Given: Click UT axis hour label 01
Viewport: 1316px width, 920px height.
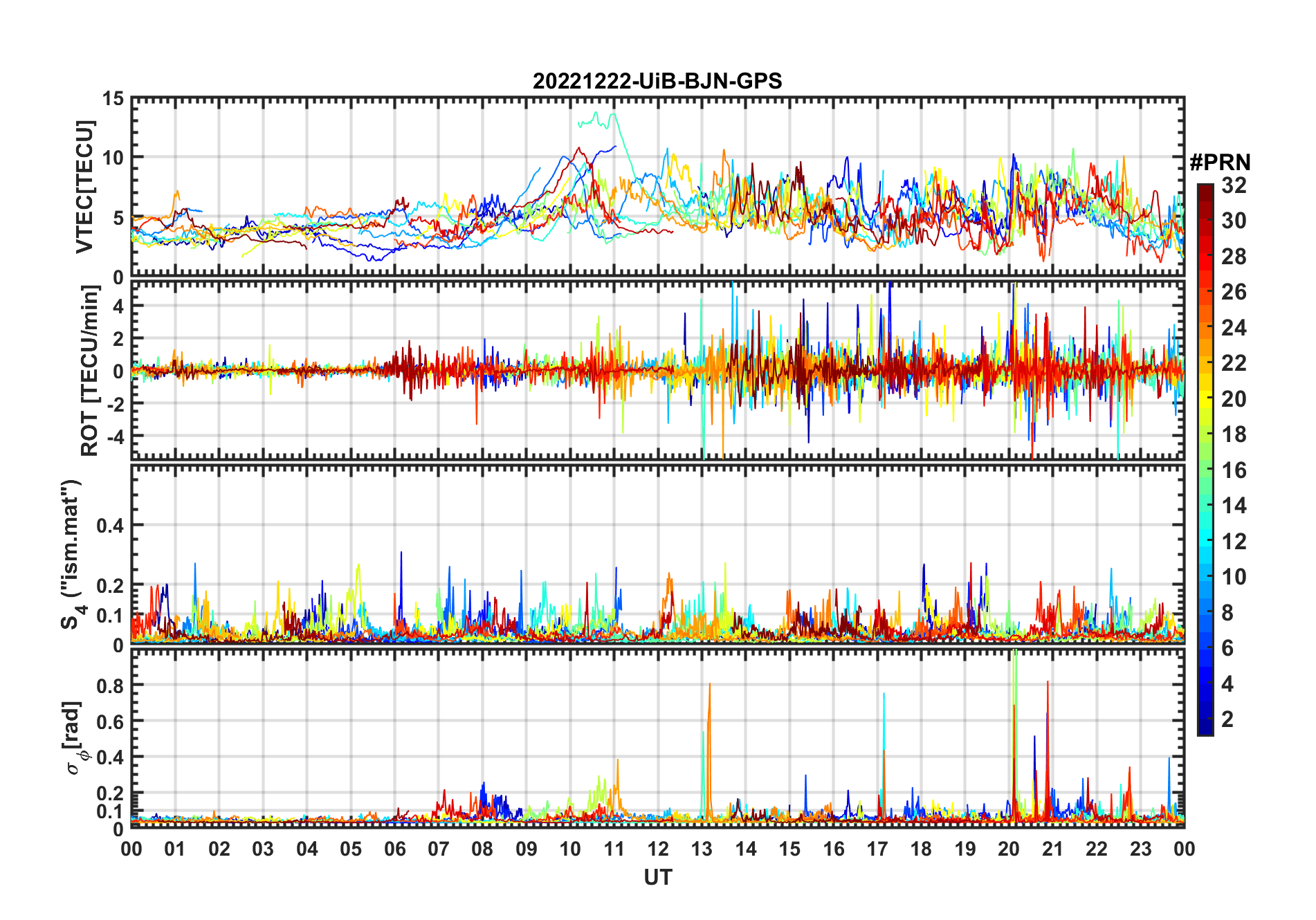Looking at the screenshot, I should point(175,849).
